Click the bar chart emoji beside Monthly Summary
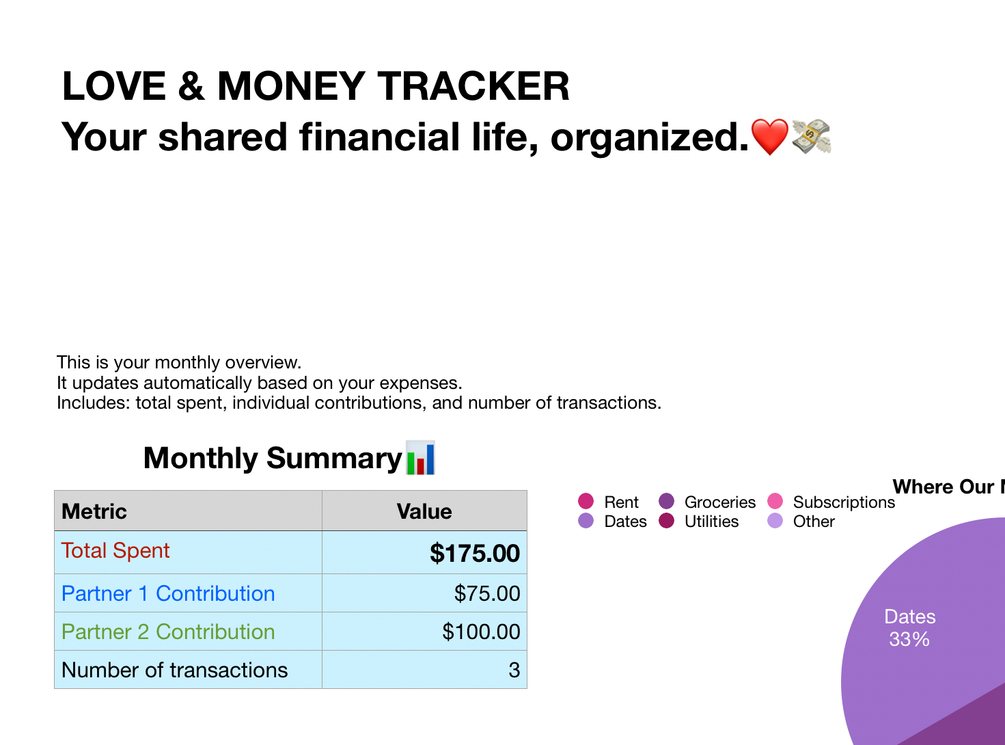1005x745 pixels. coord(420,458)
